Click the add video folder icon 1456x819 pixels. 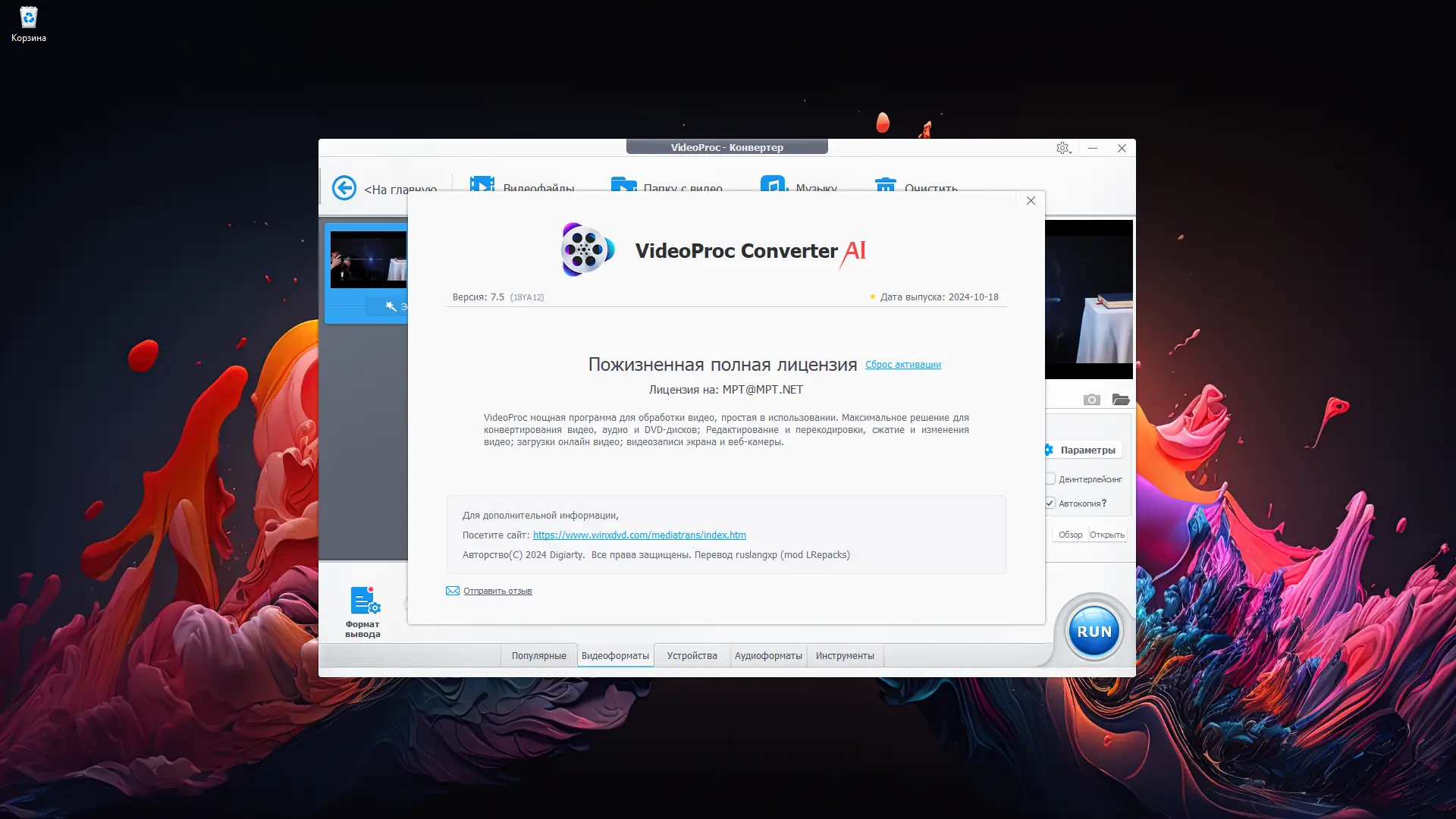pos(623,184)
